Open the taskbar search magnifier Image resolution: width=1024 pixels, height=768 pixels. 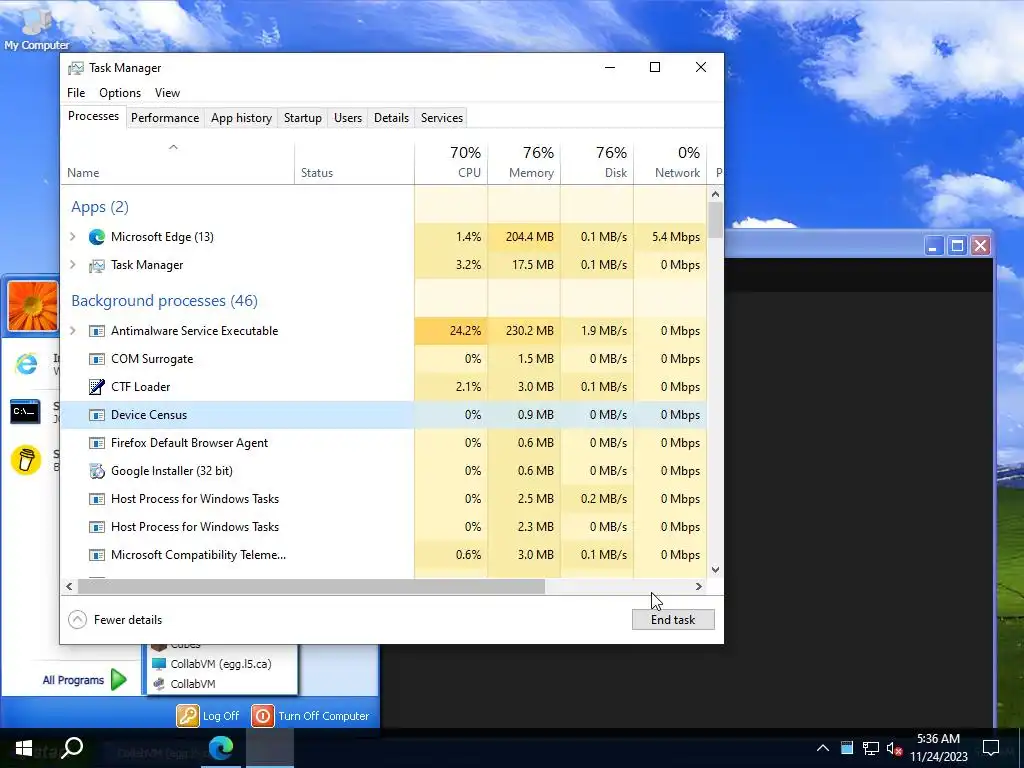(x=72, y=747)
